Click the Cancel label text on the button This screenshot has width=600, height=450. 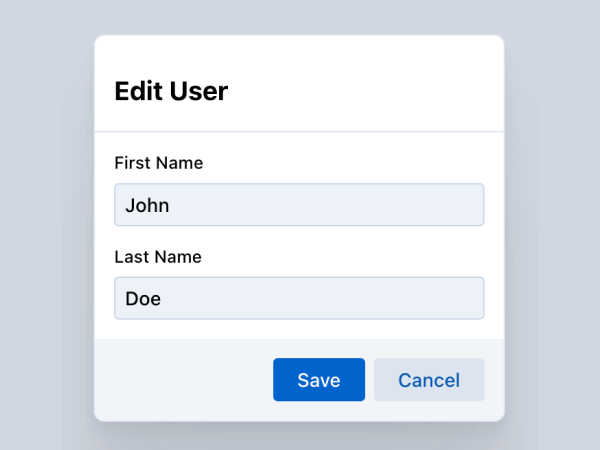coord(429,380)
